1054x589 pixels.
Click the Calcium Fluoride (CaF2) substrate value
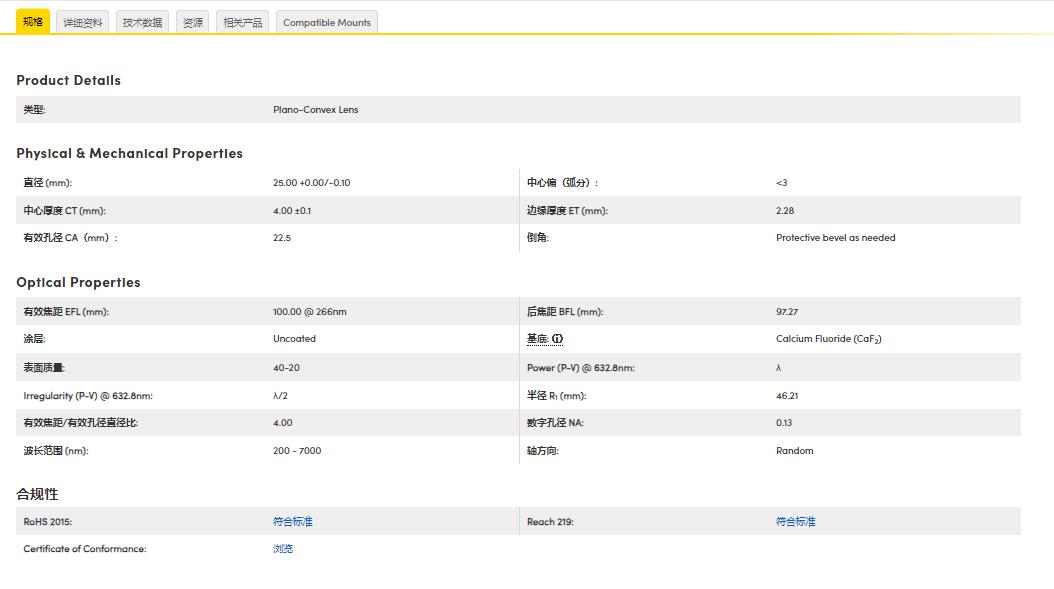tap(828, 339)
